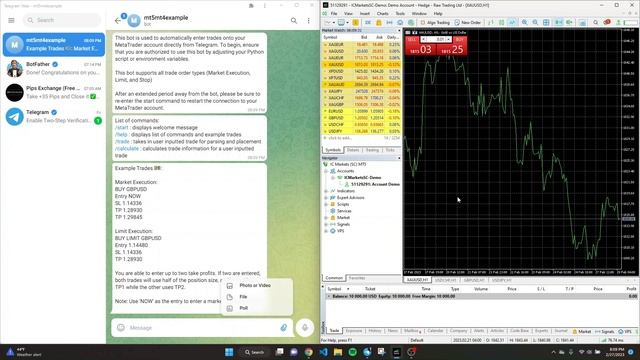The height and width of the screenshot is (360, 640).
Task: Click the /calculate command link
Action: [x=127, y=148]
